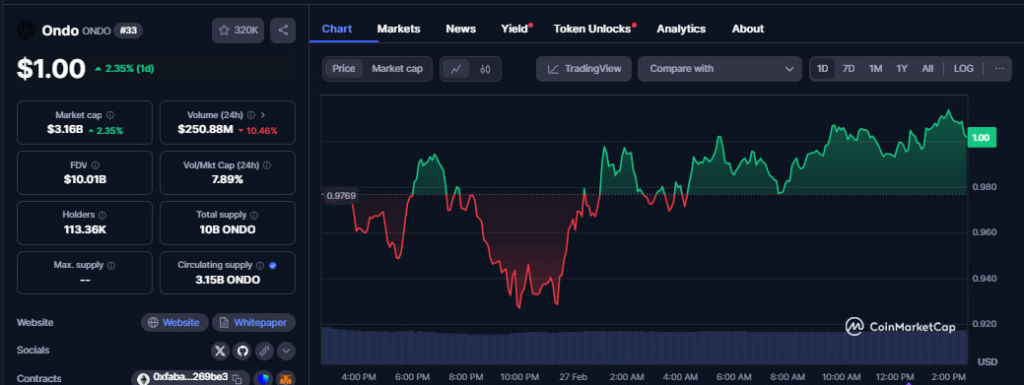The height and width of the screenshot is (385, 1024).
Task: Click the 7.89% Vol/Mkt Cap value
Action: pyautogui.click(x=227, y=179)
